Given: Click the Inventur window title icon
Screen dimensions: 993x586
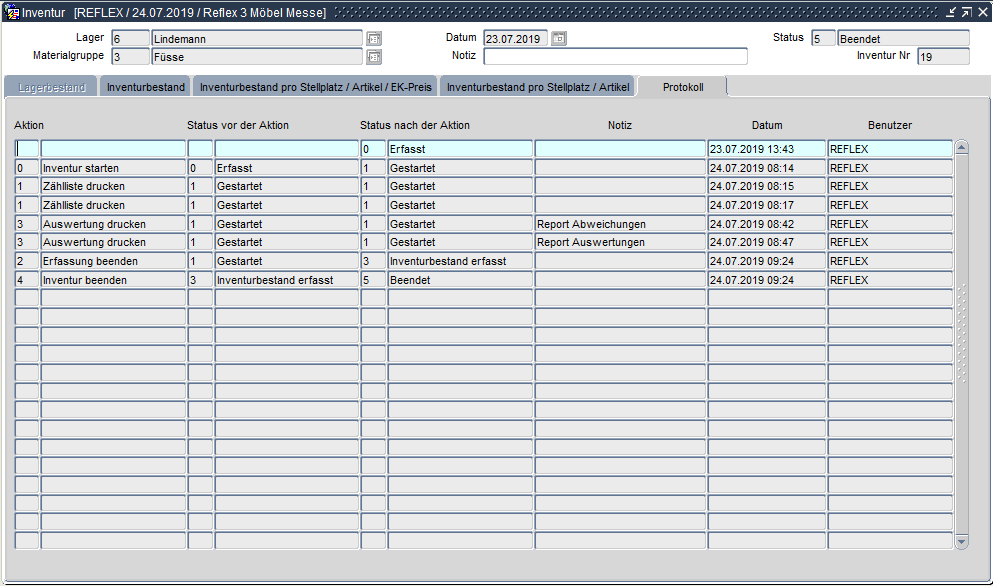Looking at the screenshot, I should point(13,12).
